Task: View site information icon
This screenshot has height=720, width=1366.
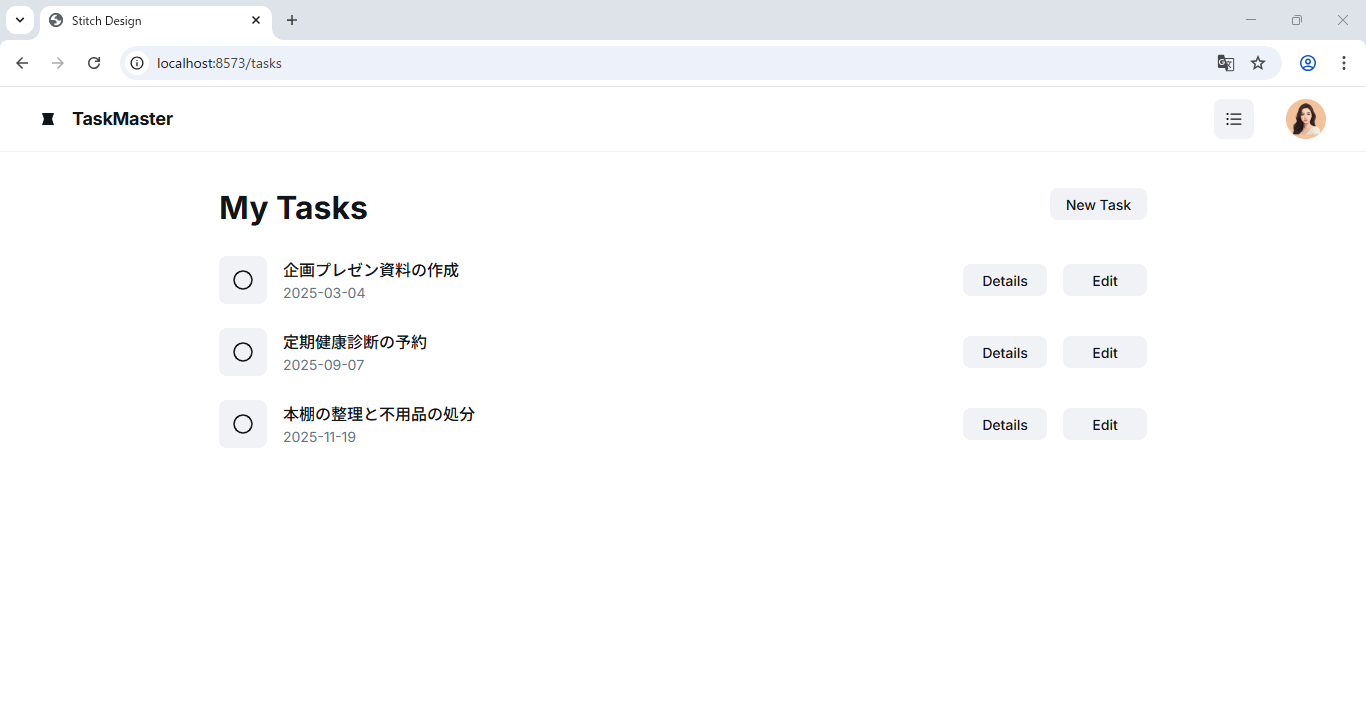Action: (x=138, y=63)
